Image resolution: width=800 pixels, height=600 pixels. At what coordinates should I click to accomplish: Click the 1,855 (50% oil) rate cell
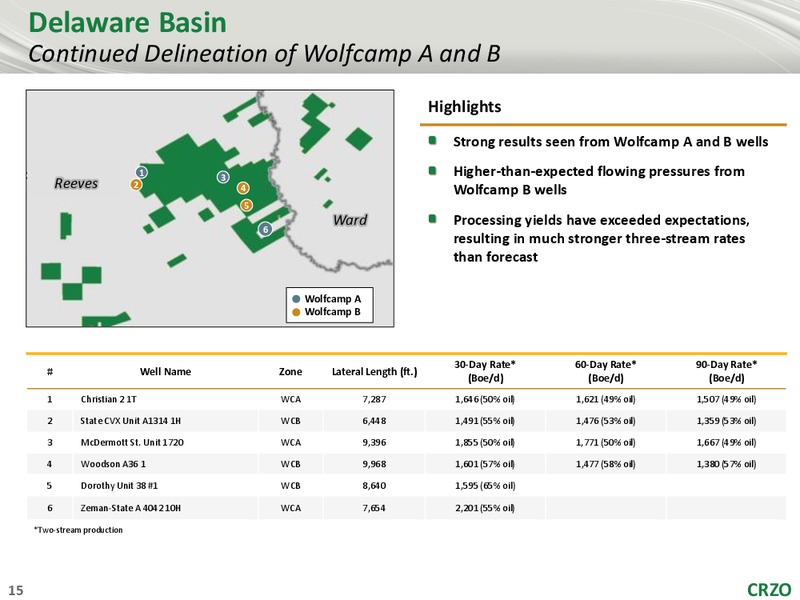[x=485, y=442]
